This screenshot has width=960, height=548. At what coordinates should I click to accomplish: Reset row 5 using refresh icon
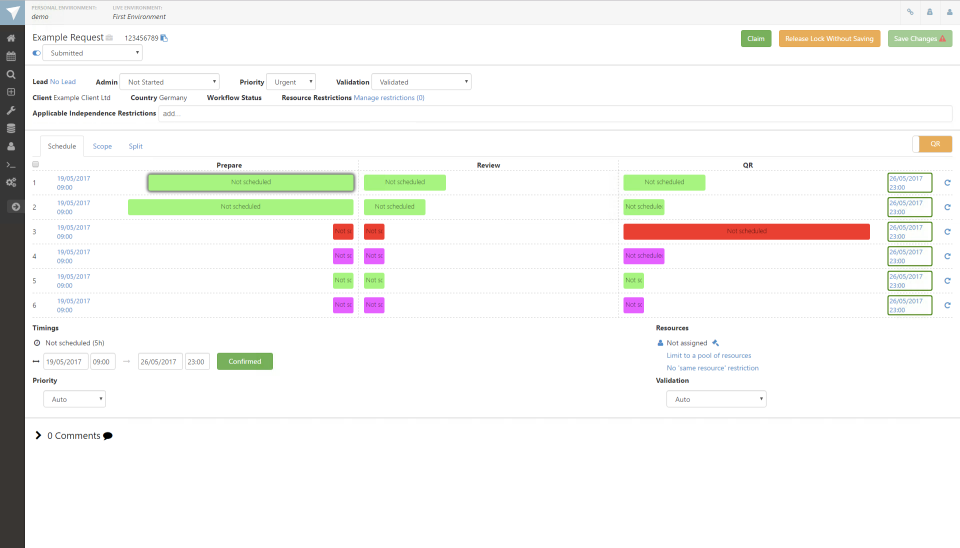click(x=947, y=280)
